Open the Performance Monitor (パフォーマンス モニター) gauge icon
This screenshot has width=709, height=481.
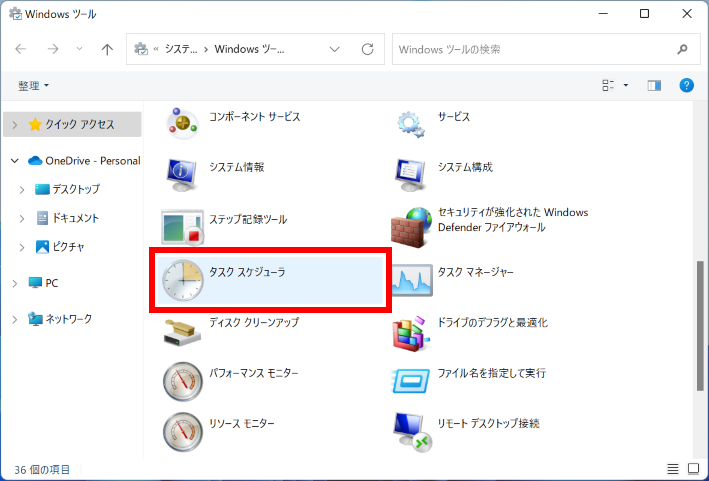pyautogui.click(x=183, y=382)
